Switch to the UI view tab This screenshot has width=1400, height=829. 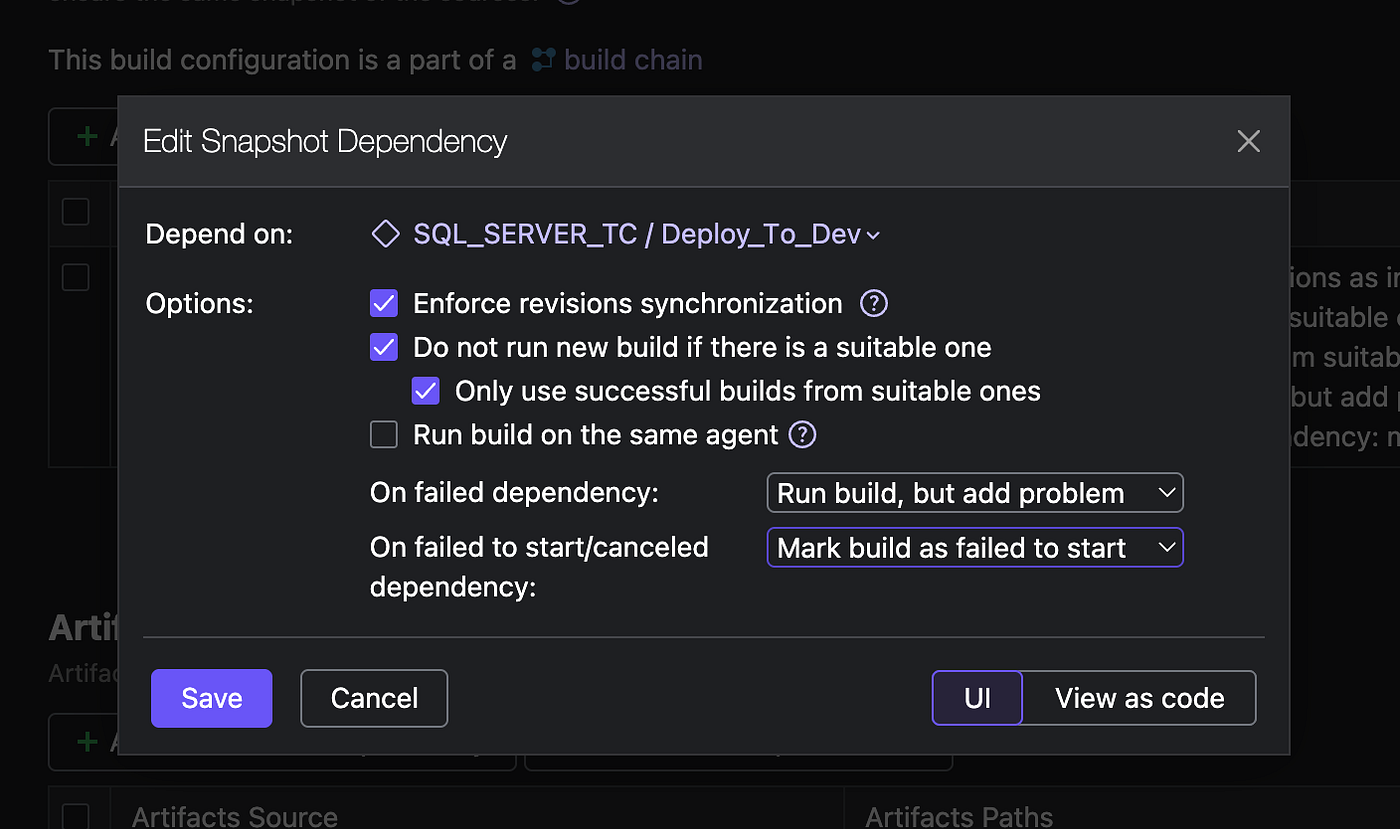point(977,698)
